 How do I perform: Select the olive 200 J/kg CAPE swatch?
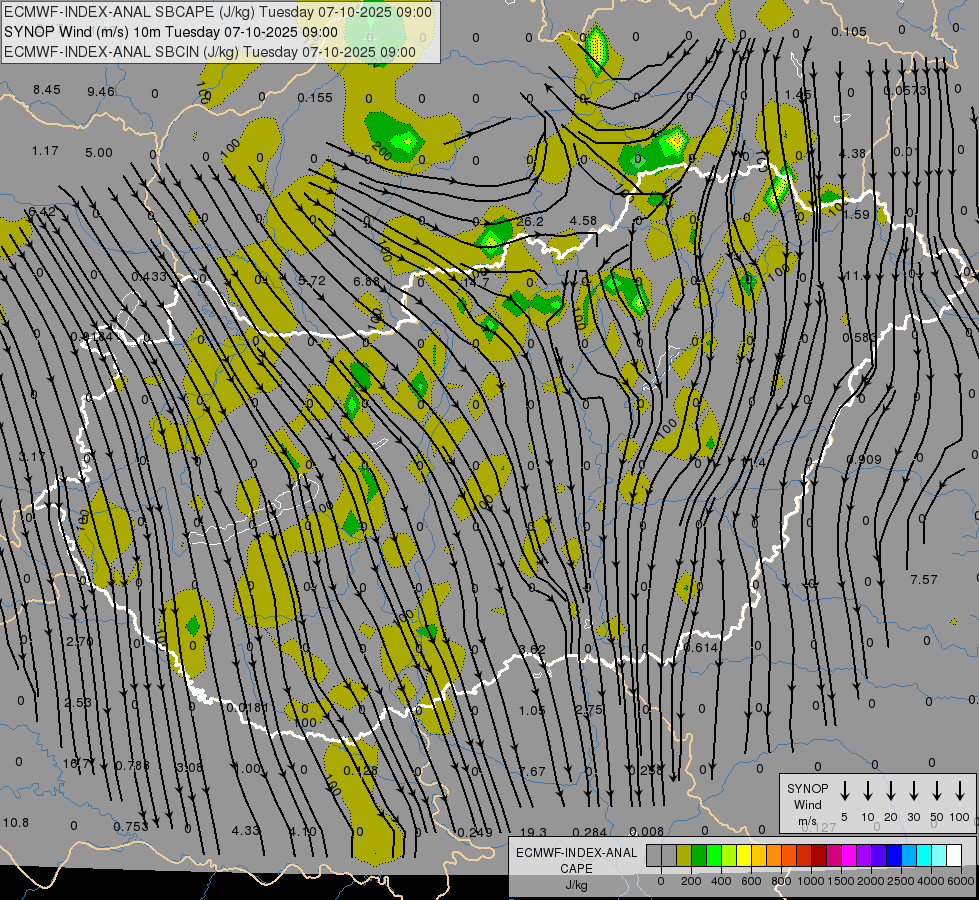click(x=684, y=855)
